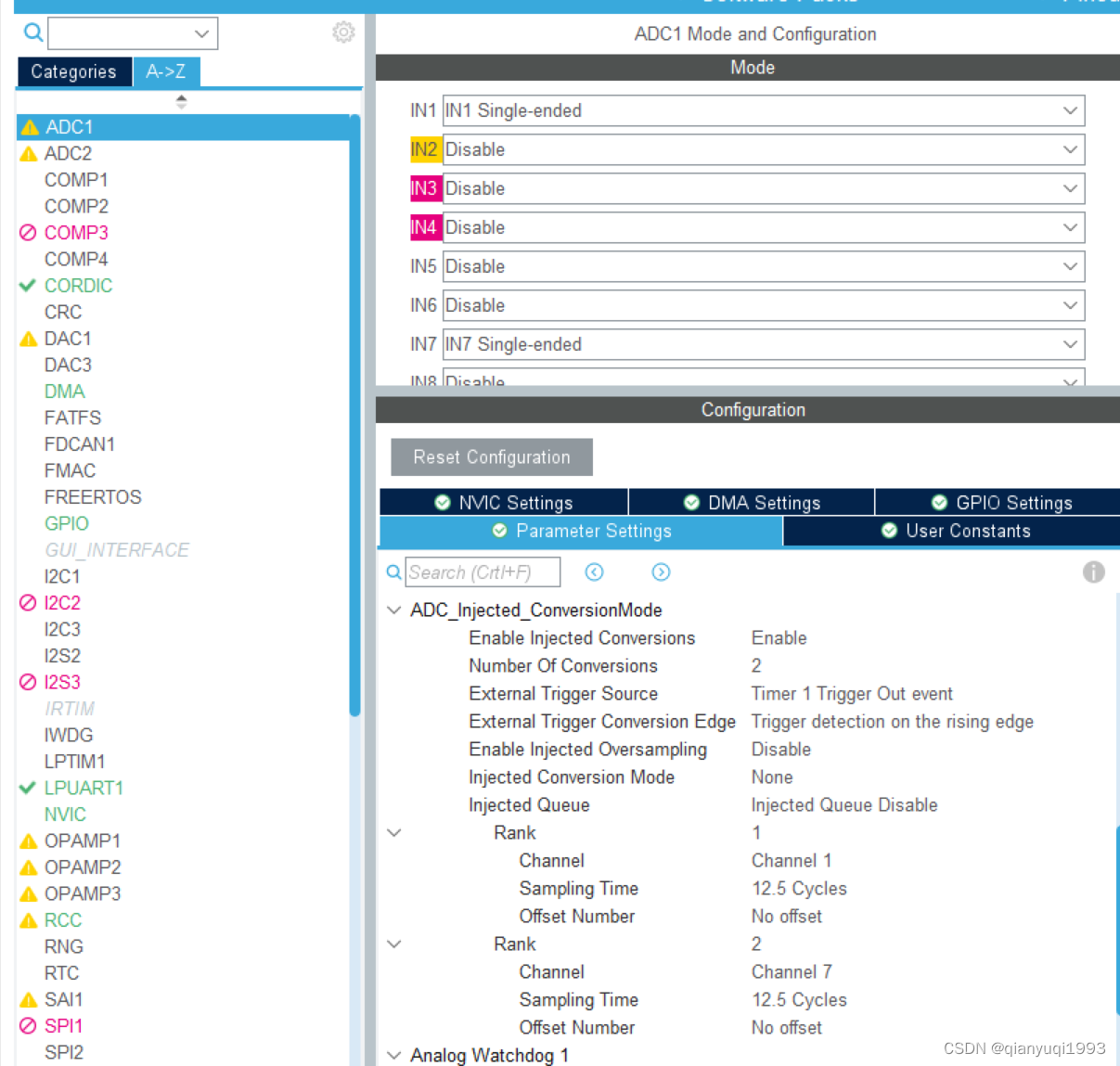
Task: Switch to the A->Z tab
Action: coord(166,71)
